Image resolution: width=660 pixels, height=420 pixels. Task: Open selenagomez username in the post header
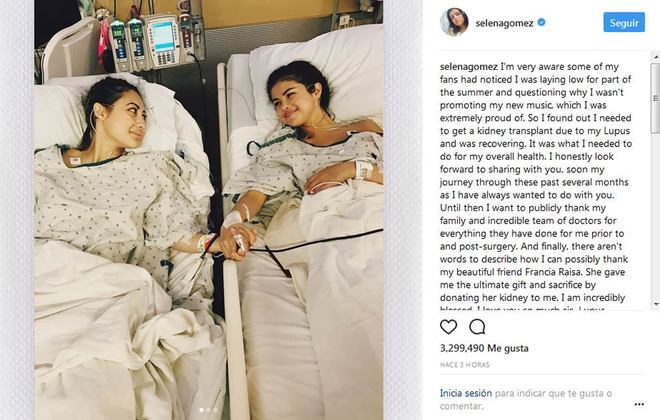coord(504,23)
